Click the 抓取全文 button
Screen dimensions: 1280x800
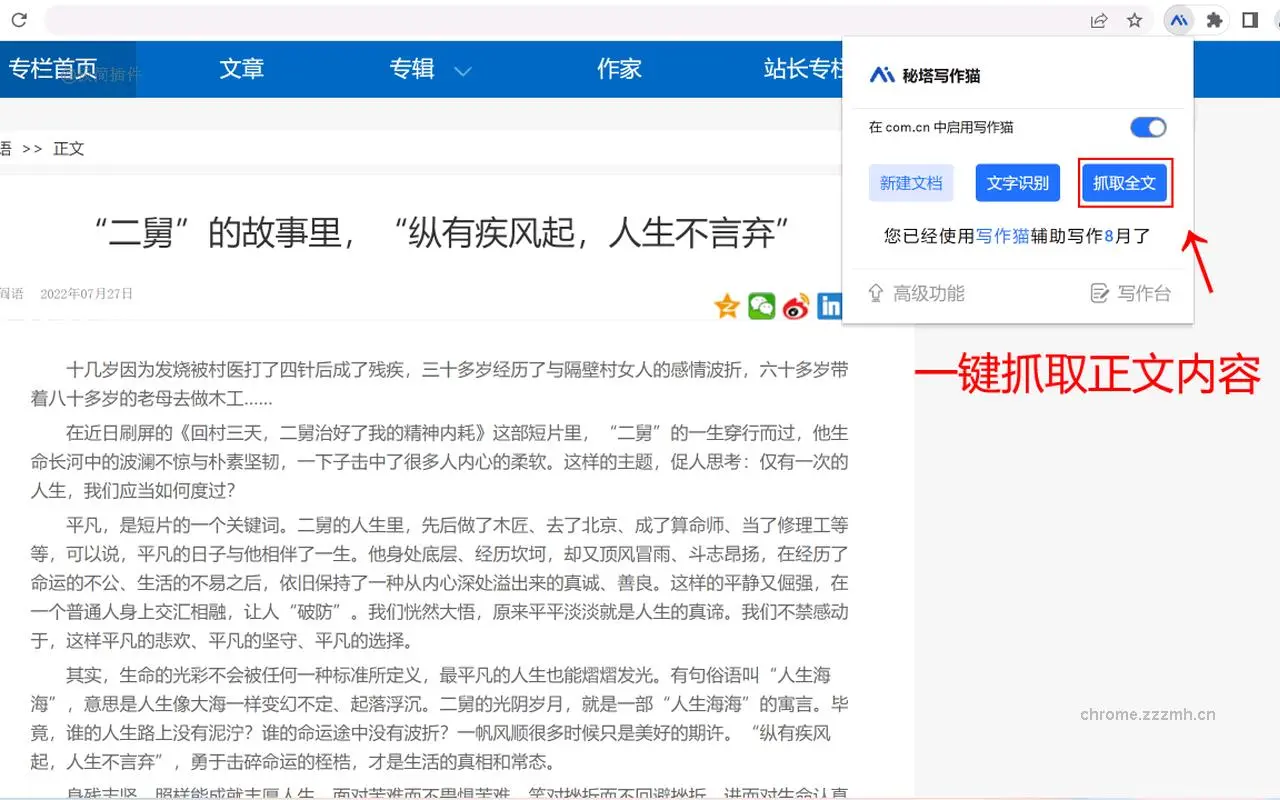[1125, 183]
